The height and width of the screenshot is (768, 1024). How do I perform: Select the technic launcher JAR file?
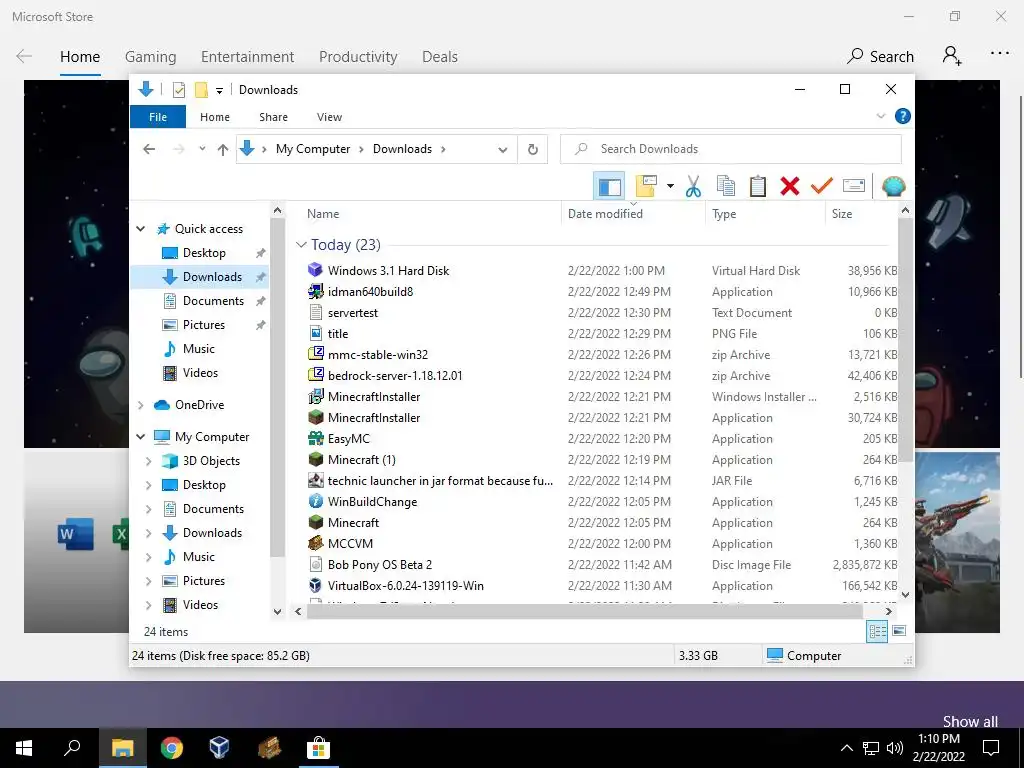click(440, 481)
